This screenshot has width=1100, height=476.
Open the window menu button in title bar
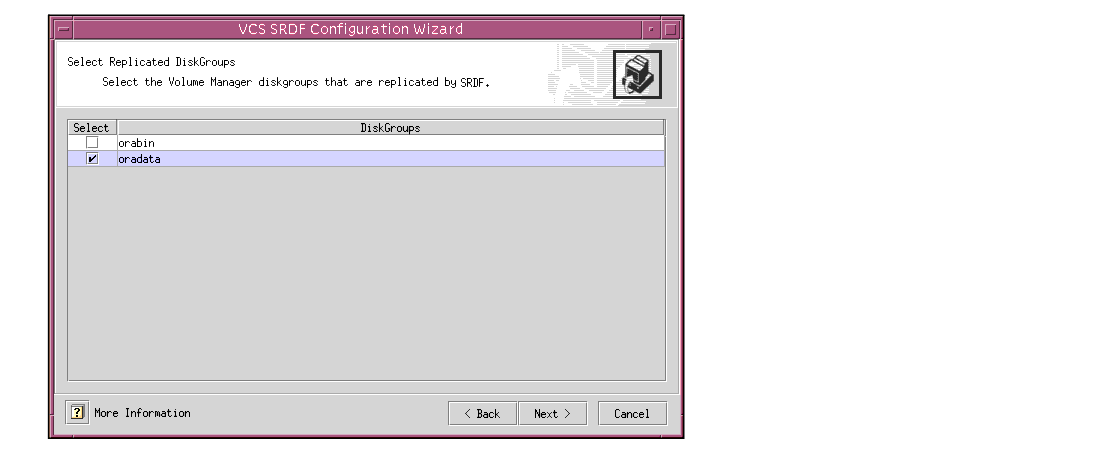[63, 29]
